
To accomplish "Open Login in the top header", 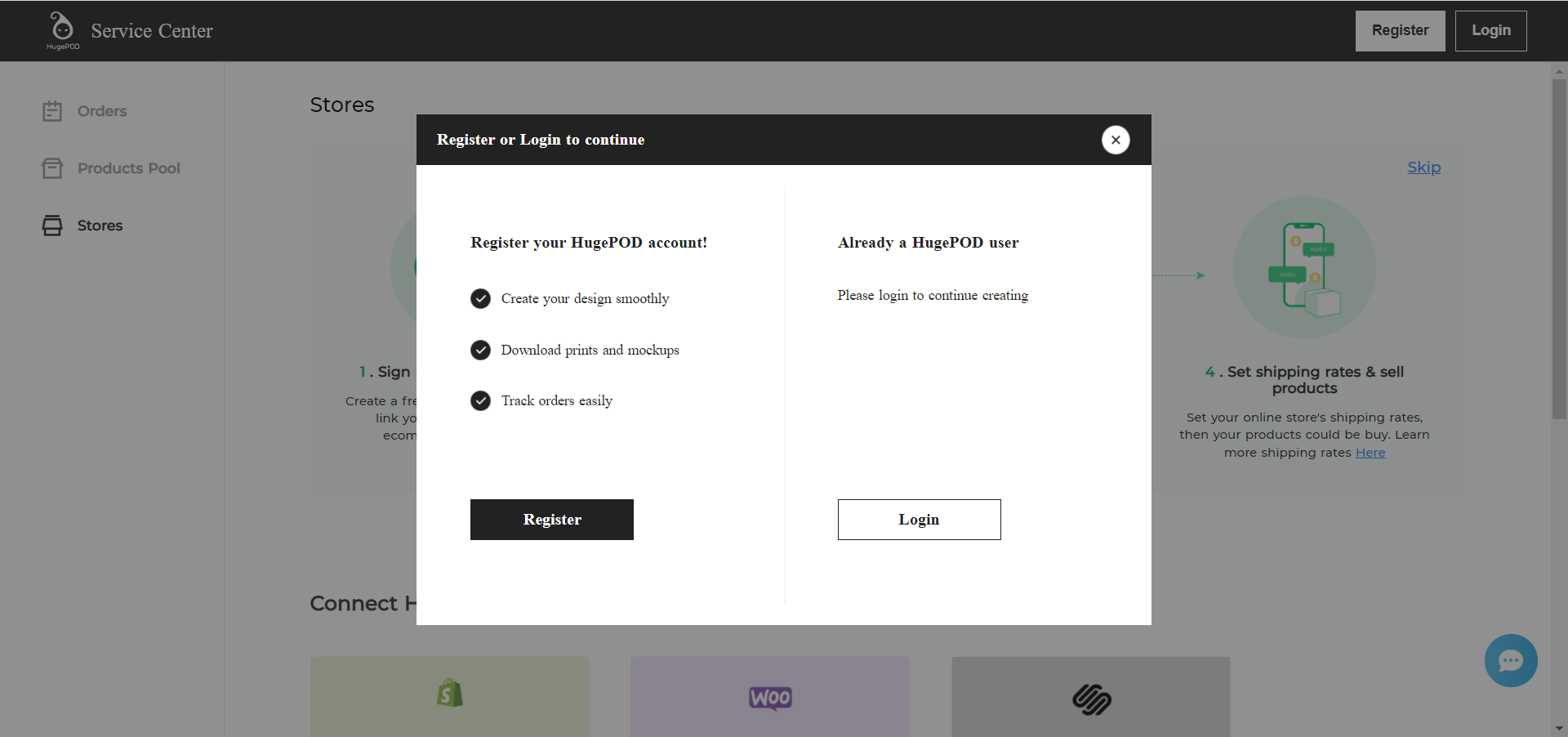I will pos(1491,31).
